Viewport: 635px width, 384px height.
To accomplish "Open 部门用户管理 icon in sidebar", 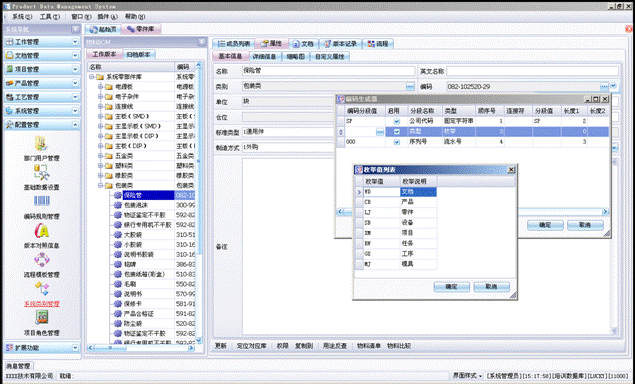I will click(x=41, y=144).
